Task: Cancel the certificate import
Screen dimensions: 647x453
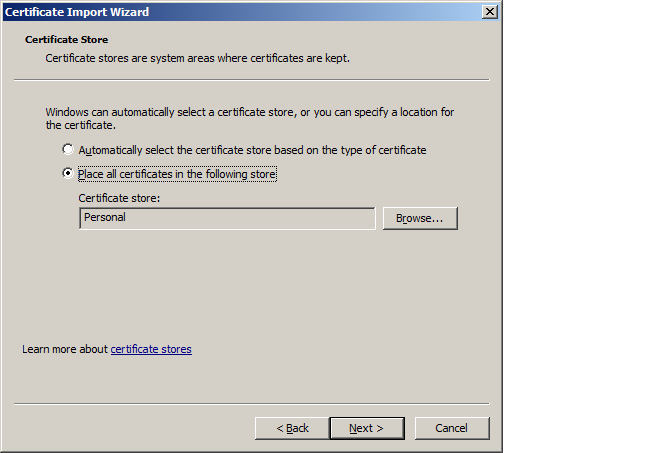Action: pyautogui.click(x=452, y=428)
